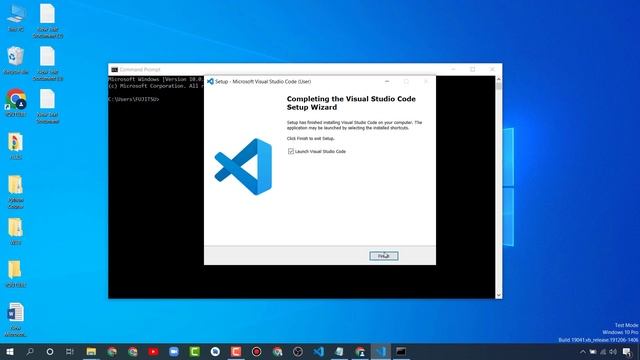Click the Setup wizard completion heading text

(351, 103)
